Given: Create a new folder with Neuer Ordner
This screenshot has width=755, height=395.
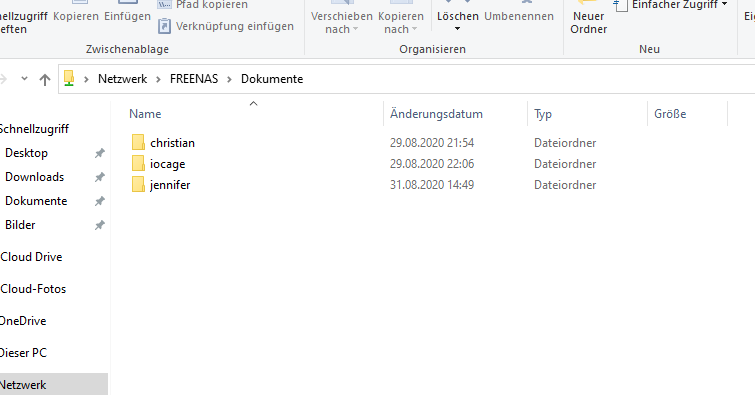Looking at the screenshot, I should [x=588, y=22].
